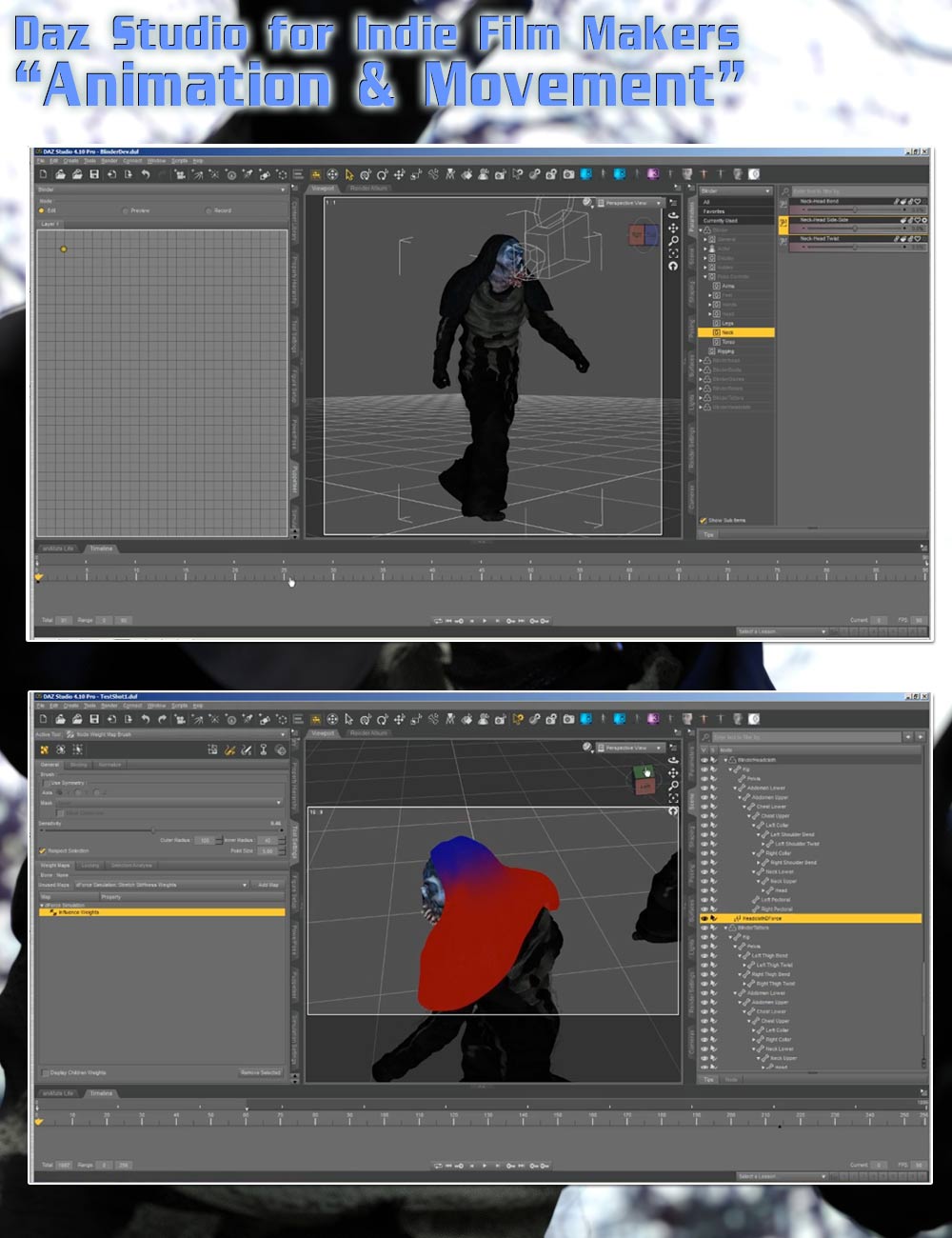Click Save icon in upper BinderDev window toolbar

click(x=94, y=175)
